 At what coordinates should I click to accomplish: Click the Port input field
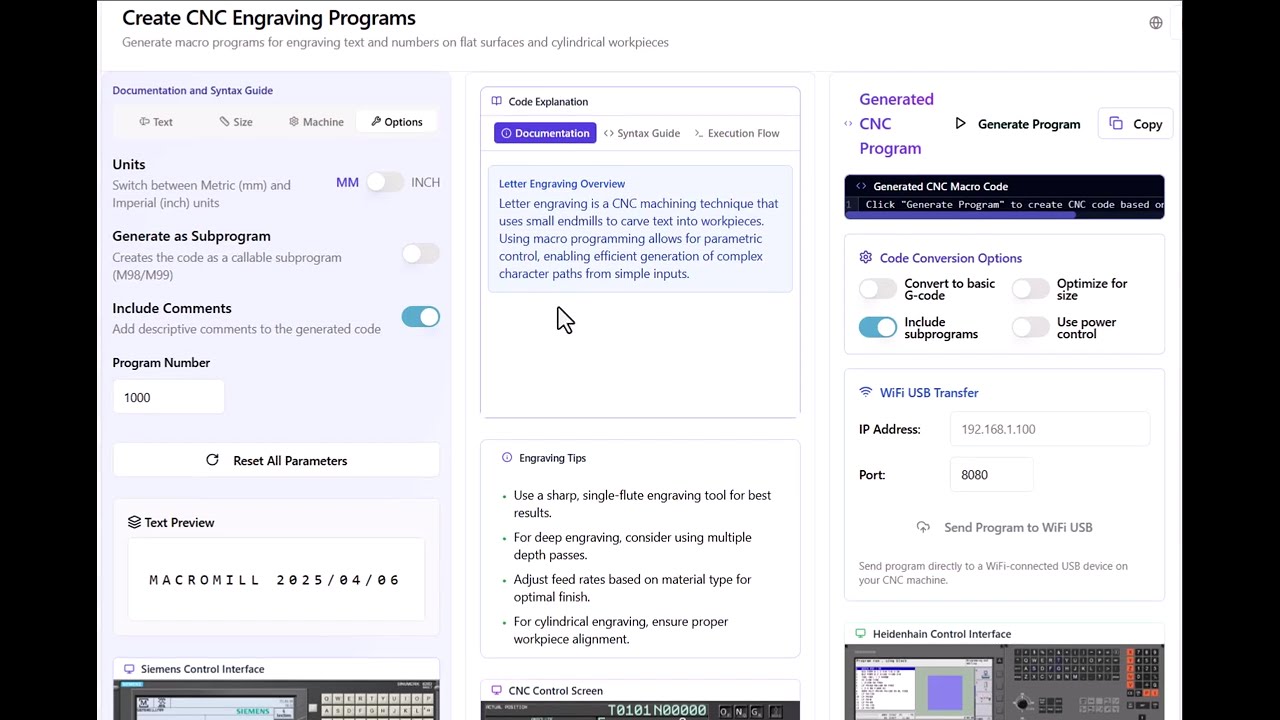point(992,475)
